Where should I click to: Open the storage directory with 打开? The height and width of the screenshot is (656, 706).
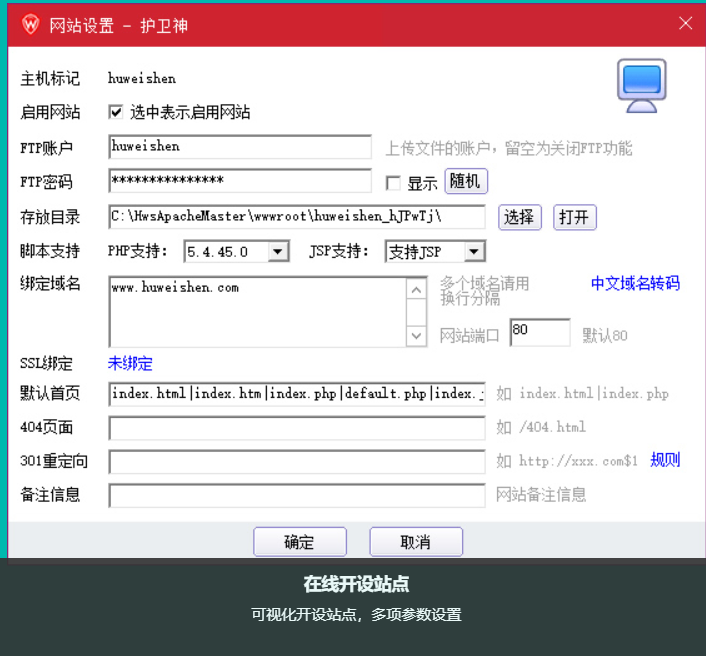pos(574,217)
